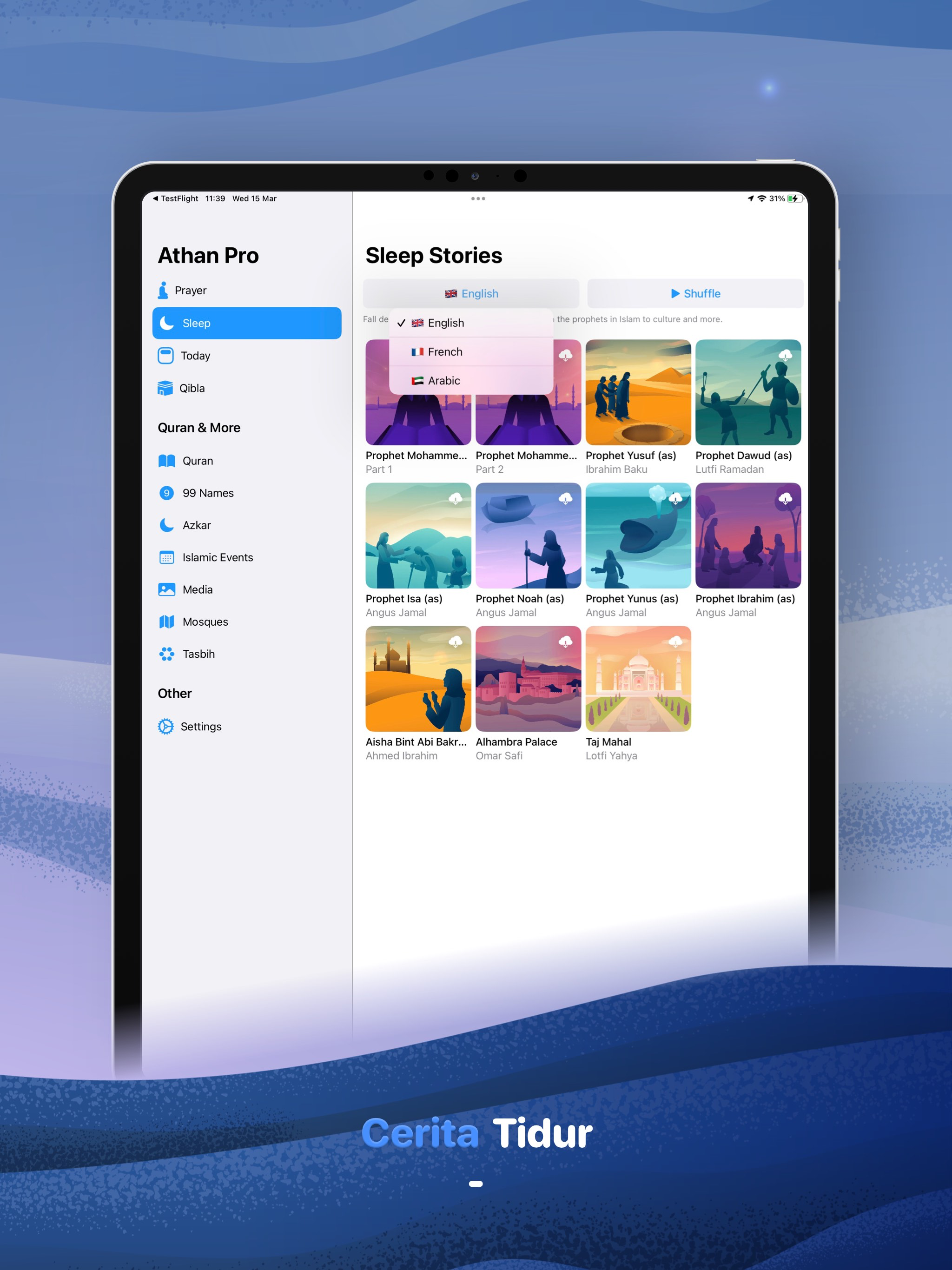The width and height of the screenshot is (952, 1270).
Task: Open the Today calendar icon
Action: 165,356
